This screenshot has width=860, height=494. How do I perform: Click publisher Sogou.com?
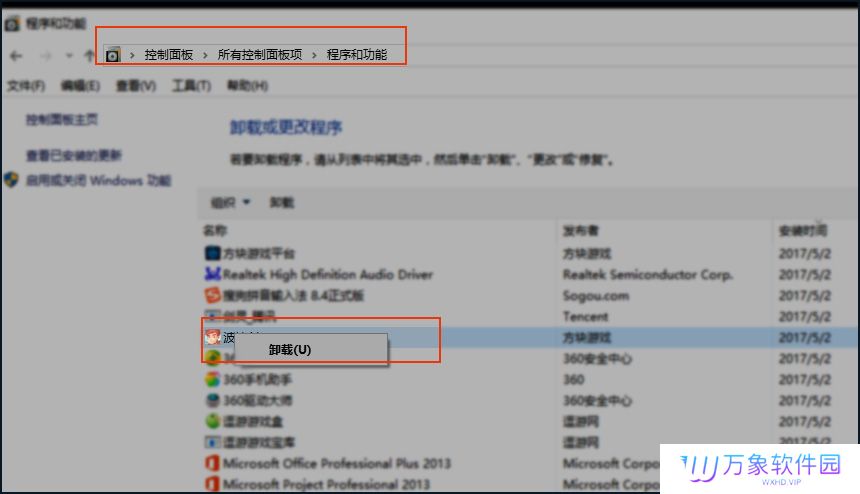click(596, 296)
